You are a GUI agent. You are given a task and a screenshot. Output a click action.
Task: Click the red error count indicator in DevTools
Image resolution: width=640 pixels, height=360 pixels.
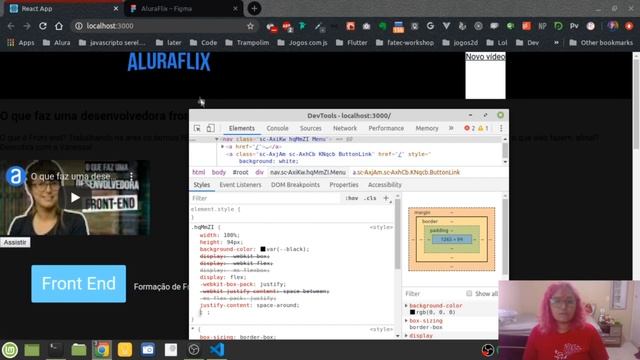(x=469, y=128)
